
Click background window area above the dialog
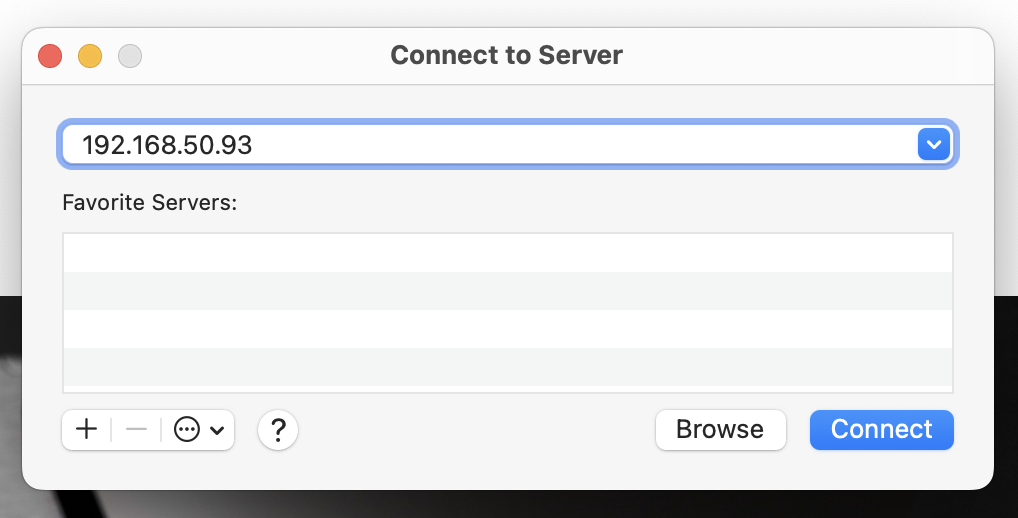point(509,12)
